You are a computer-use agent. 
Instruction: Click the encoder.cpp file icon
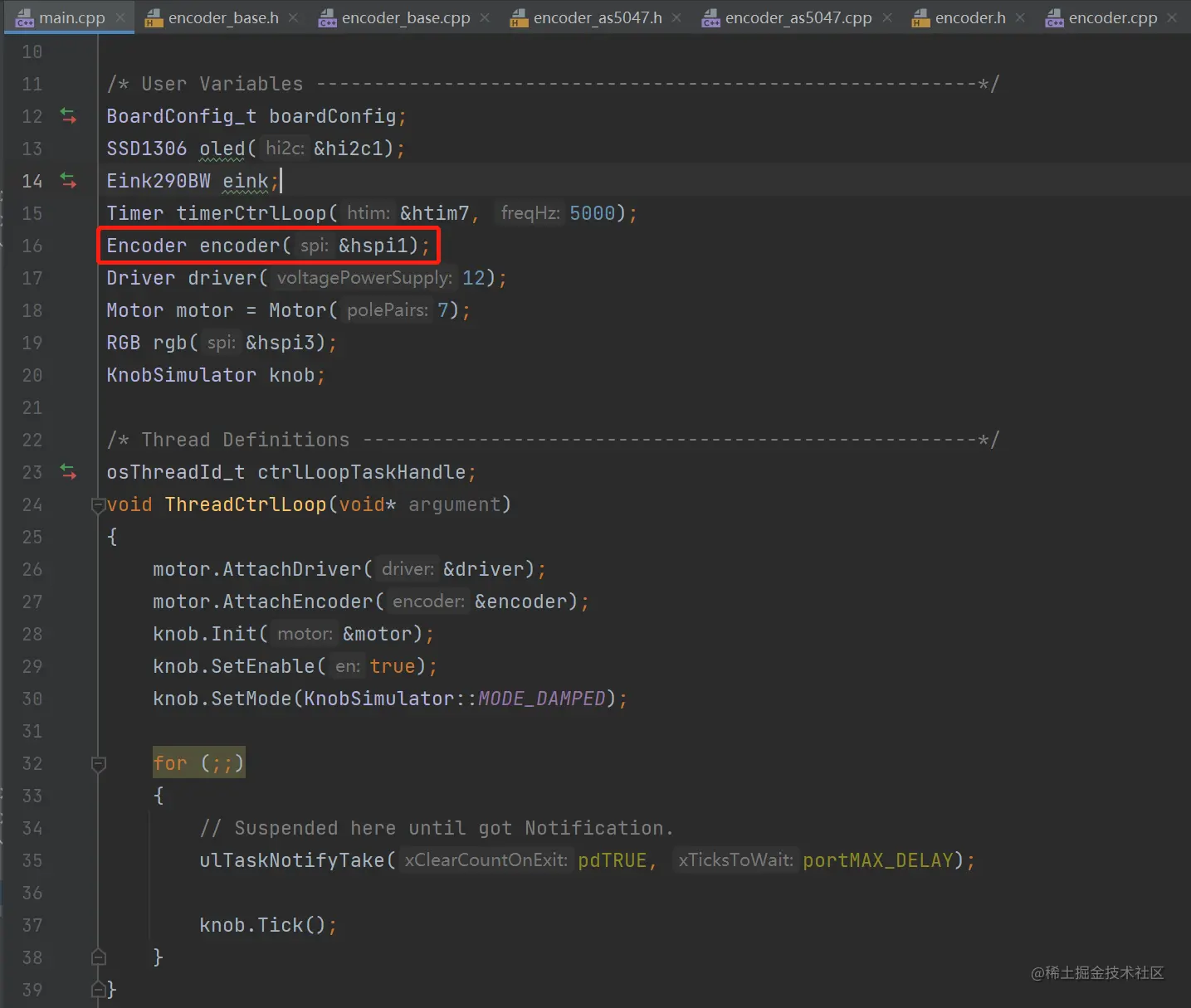[1055, 17]
